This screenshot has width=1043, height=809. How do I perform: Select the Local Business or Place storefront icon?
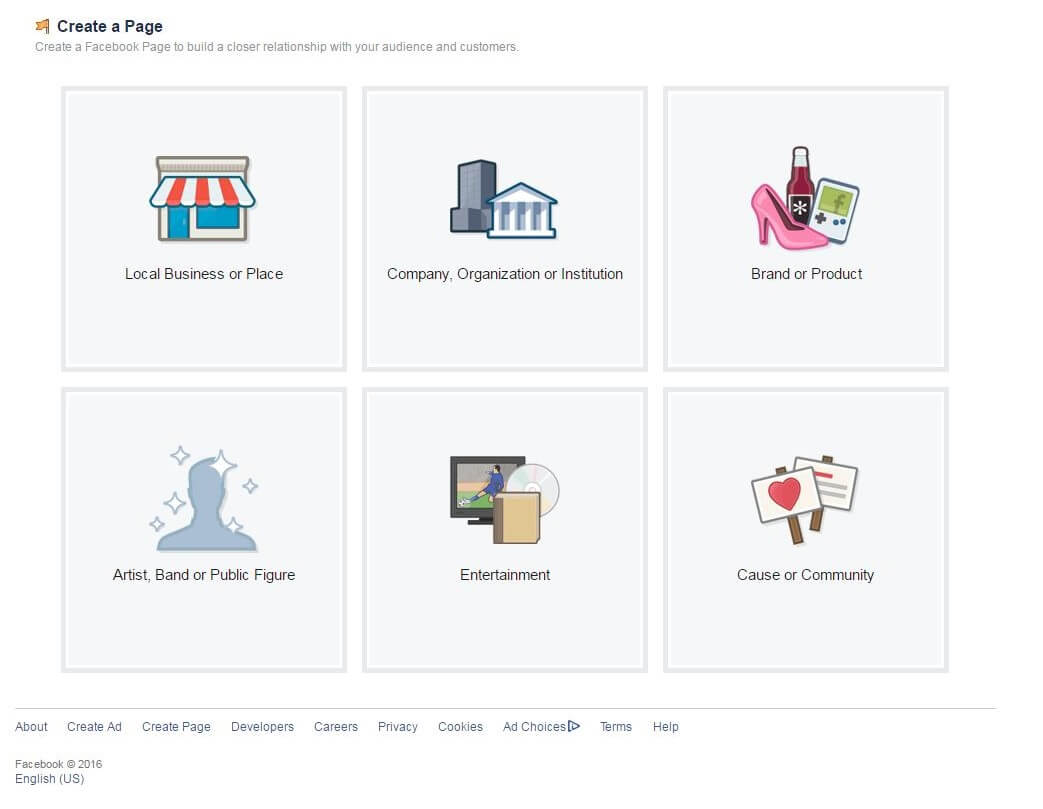[204, 197]
